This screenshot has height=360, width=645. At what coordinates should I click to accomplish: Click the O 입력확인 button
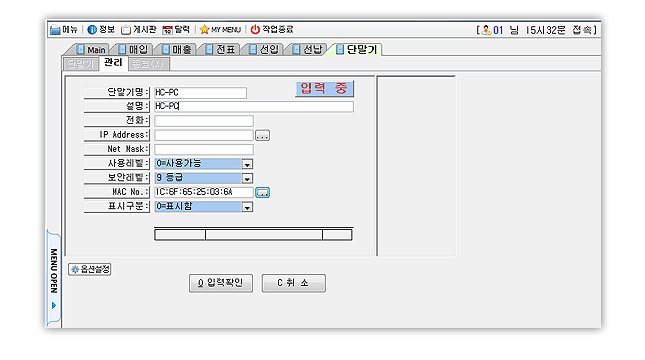pos(221,283)
